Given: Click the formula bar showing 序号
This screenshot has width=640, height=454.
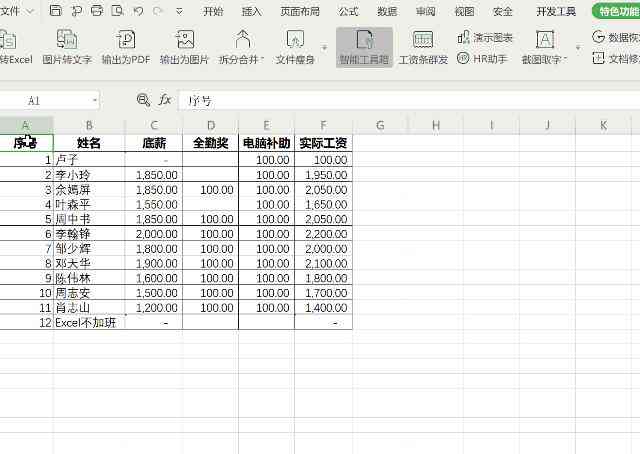Looking at the screenshot, I should click(x=409, y=101).
